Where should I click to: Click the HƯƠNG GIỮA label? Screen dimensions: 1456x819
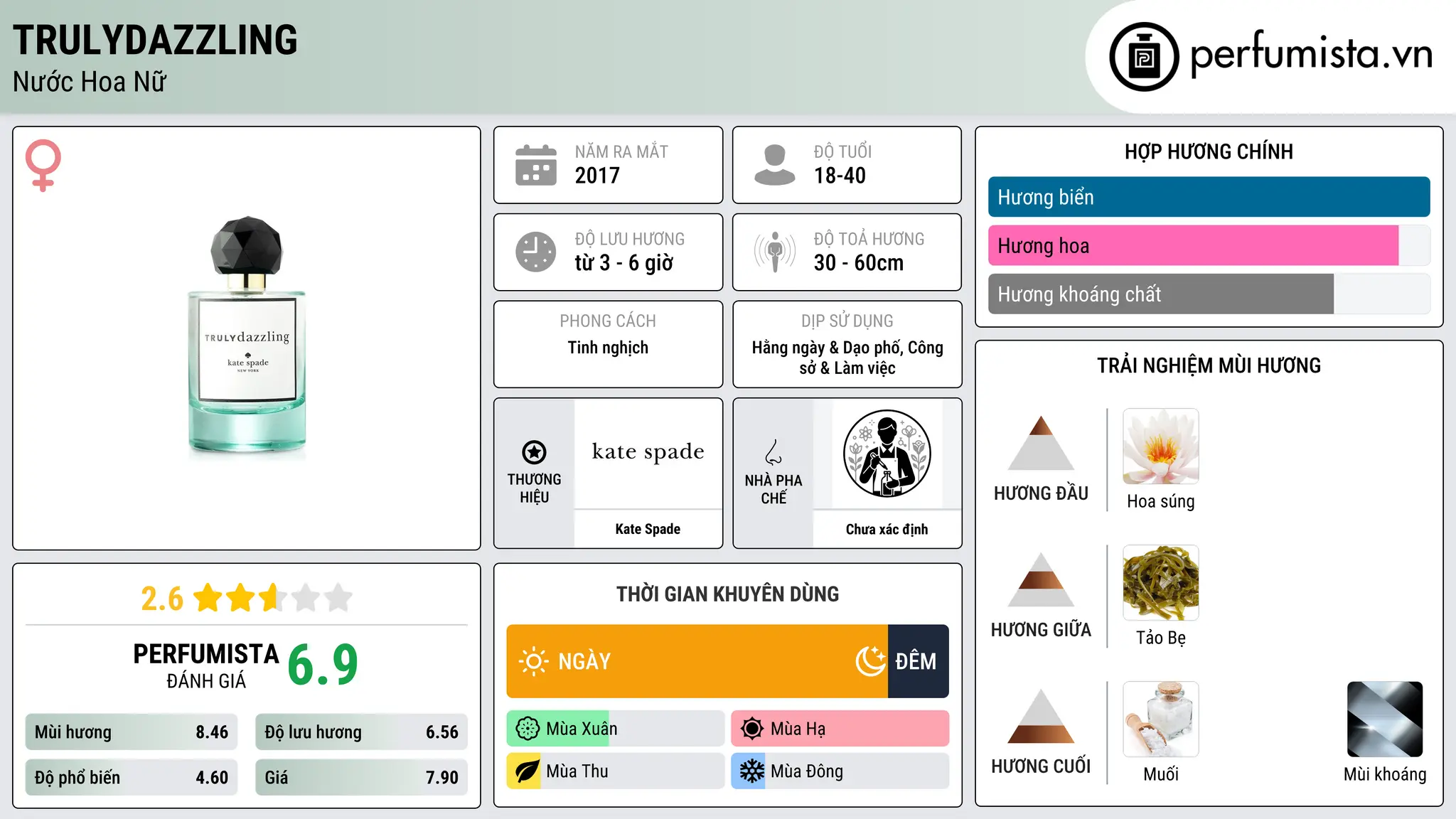pyautogui.click(x=1041, y=630)
